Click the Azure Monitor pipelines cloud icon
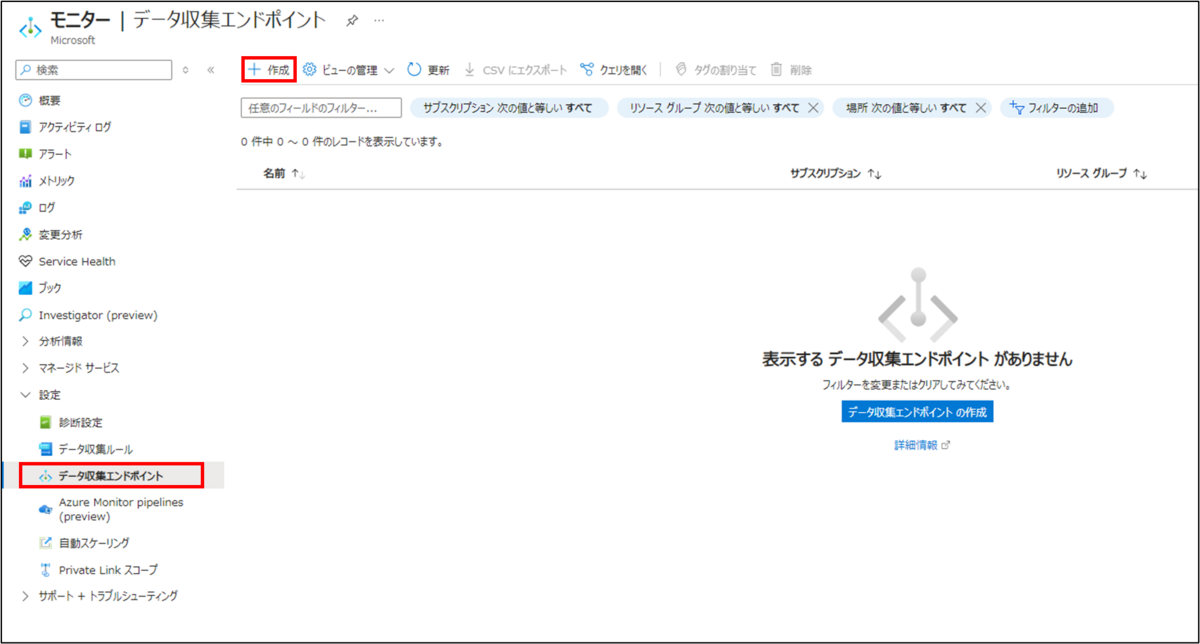 (45, 509)
